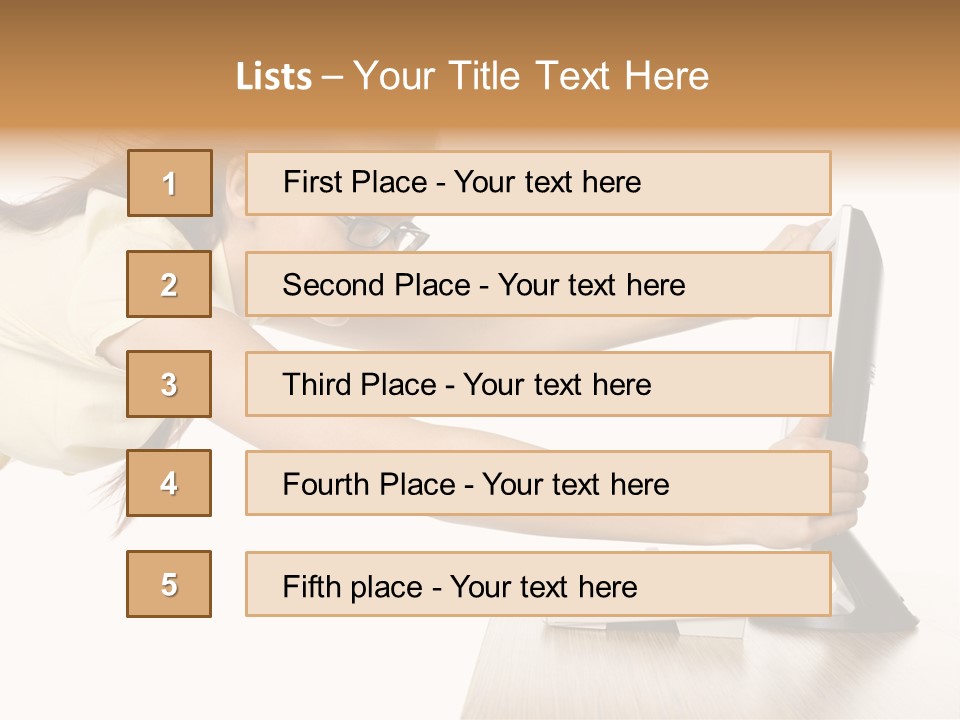Click the bold word Lists in title
The width and height of the screenshot is (960, 720).
coord(274,77)
